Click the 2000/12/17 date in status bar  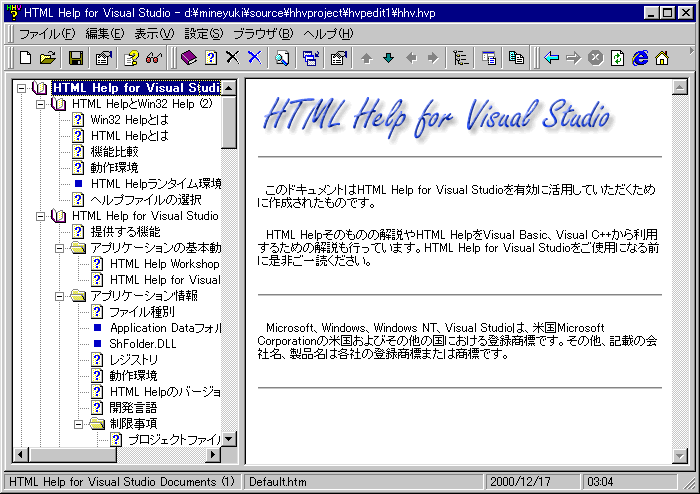pyautogui.click(x=521, y=482)
